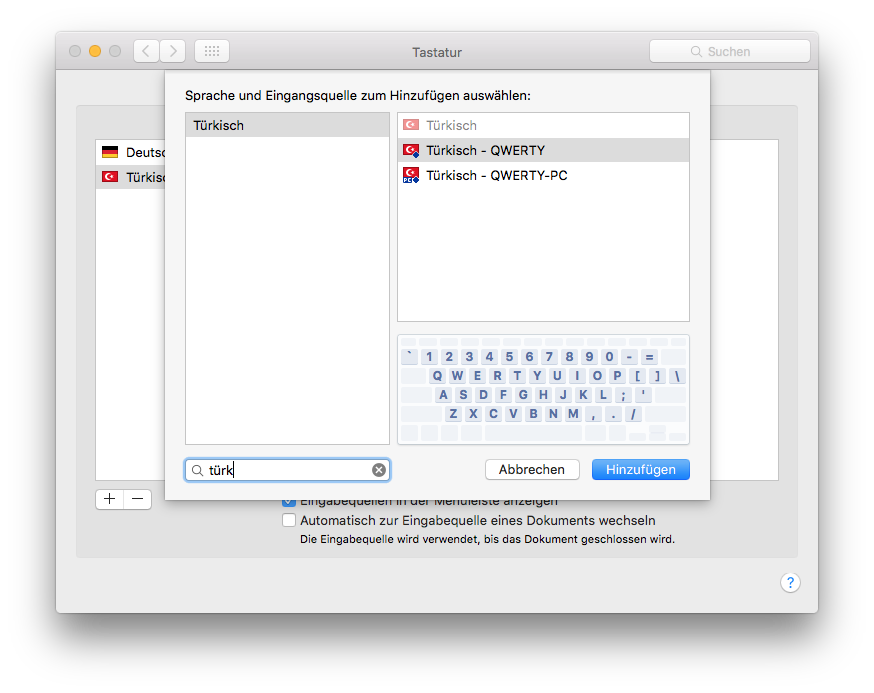Select the greyed Türkisch input source
This screenshot has height=693, width=874.
pyautogui.click(x=543, y=125)
